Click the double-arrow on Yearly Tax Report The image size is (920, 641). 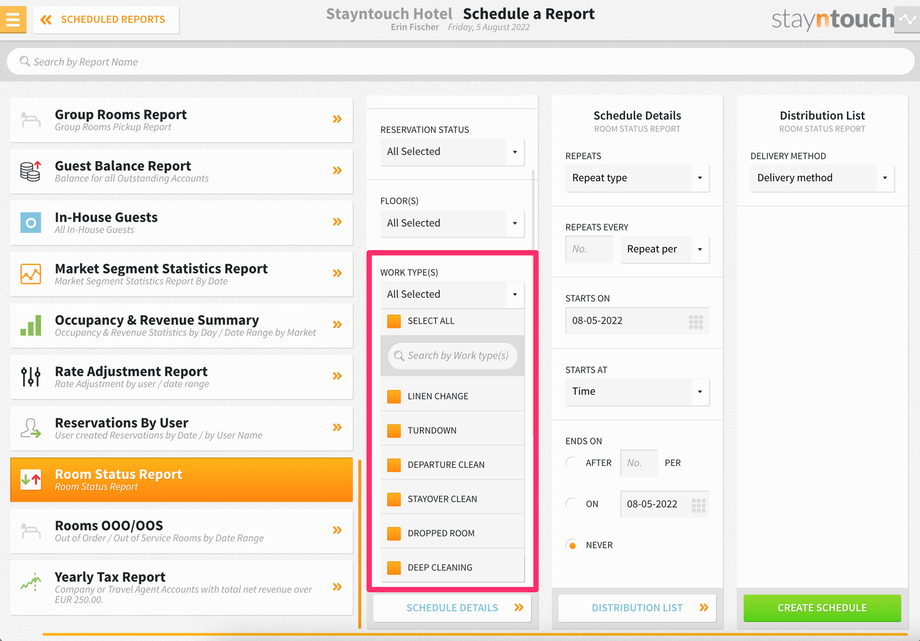tap(337, 586)
